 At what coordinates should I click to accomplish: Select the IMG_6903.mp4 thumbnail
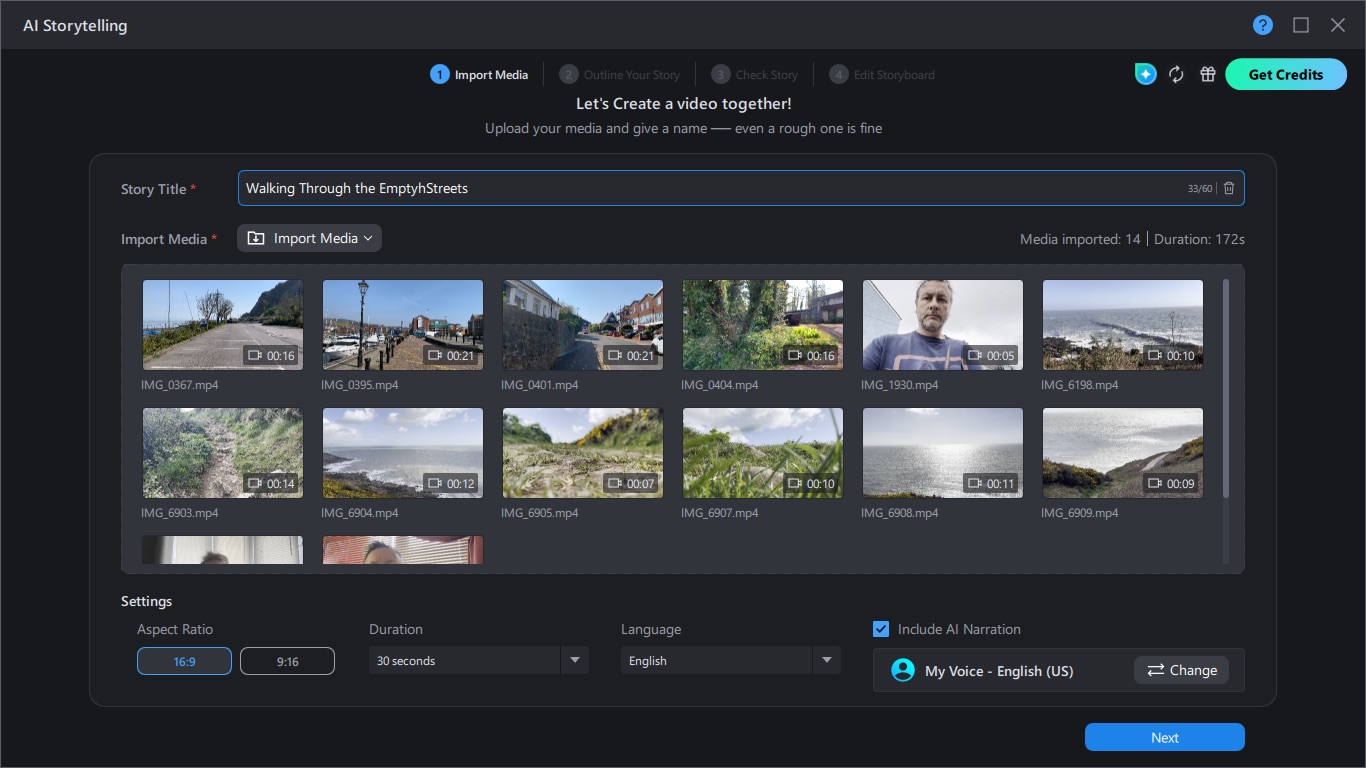click(x=223, y=453)
